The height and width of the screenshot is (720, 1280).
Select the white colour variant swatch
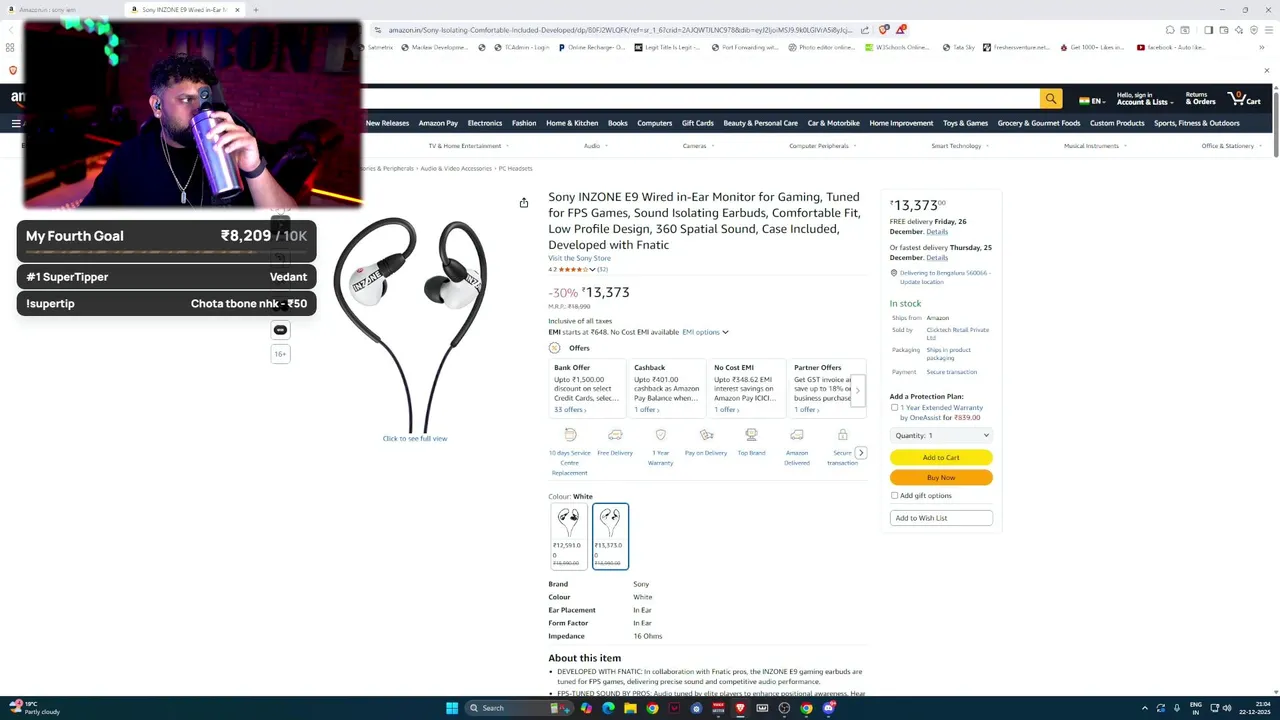610,536
